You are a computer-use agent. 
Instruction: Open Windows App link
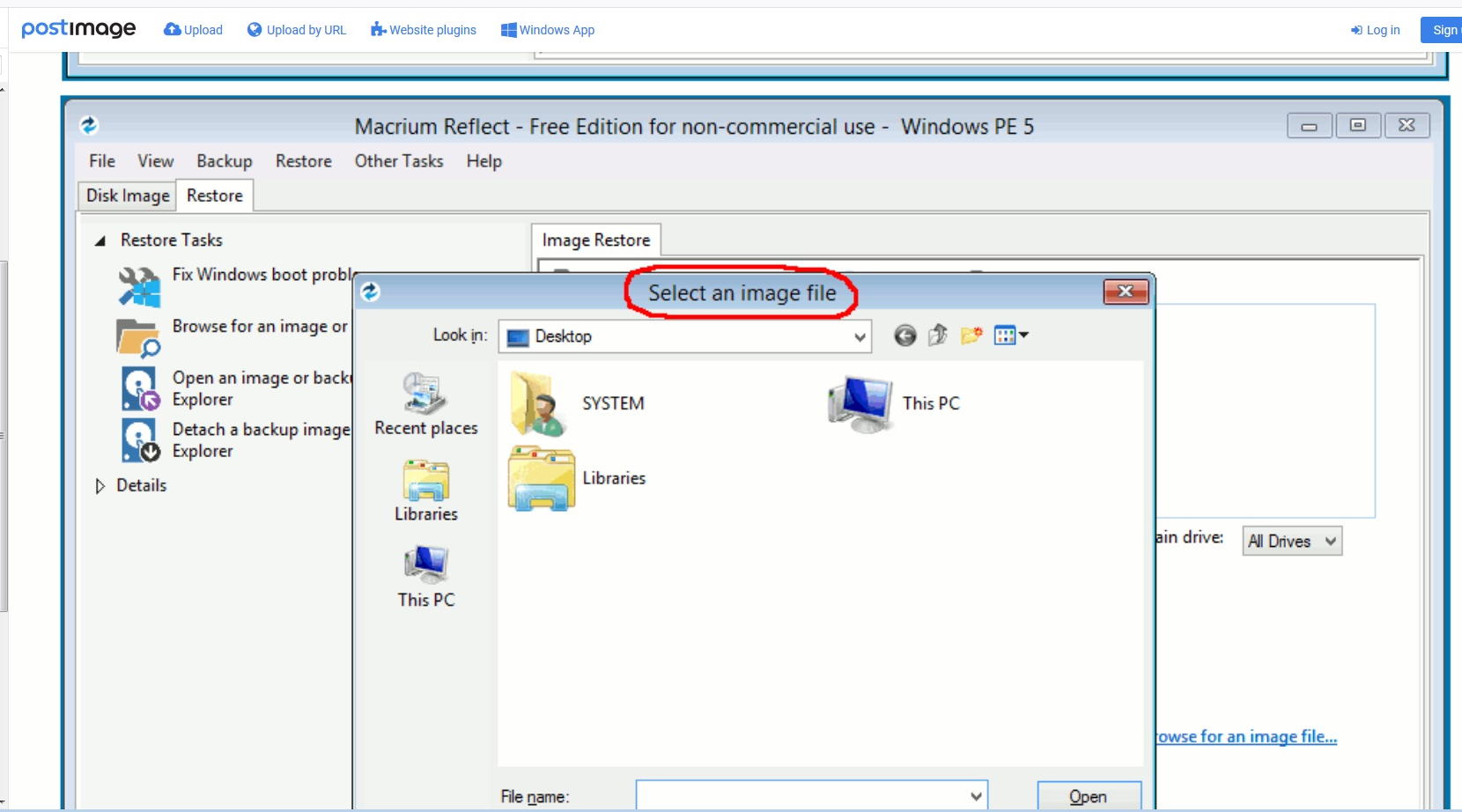(548, 30)
